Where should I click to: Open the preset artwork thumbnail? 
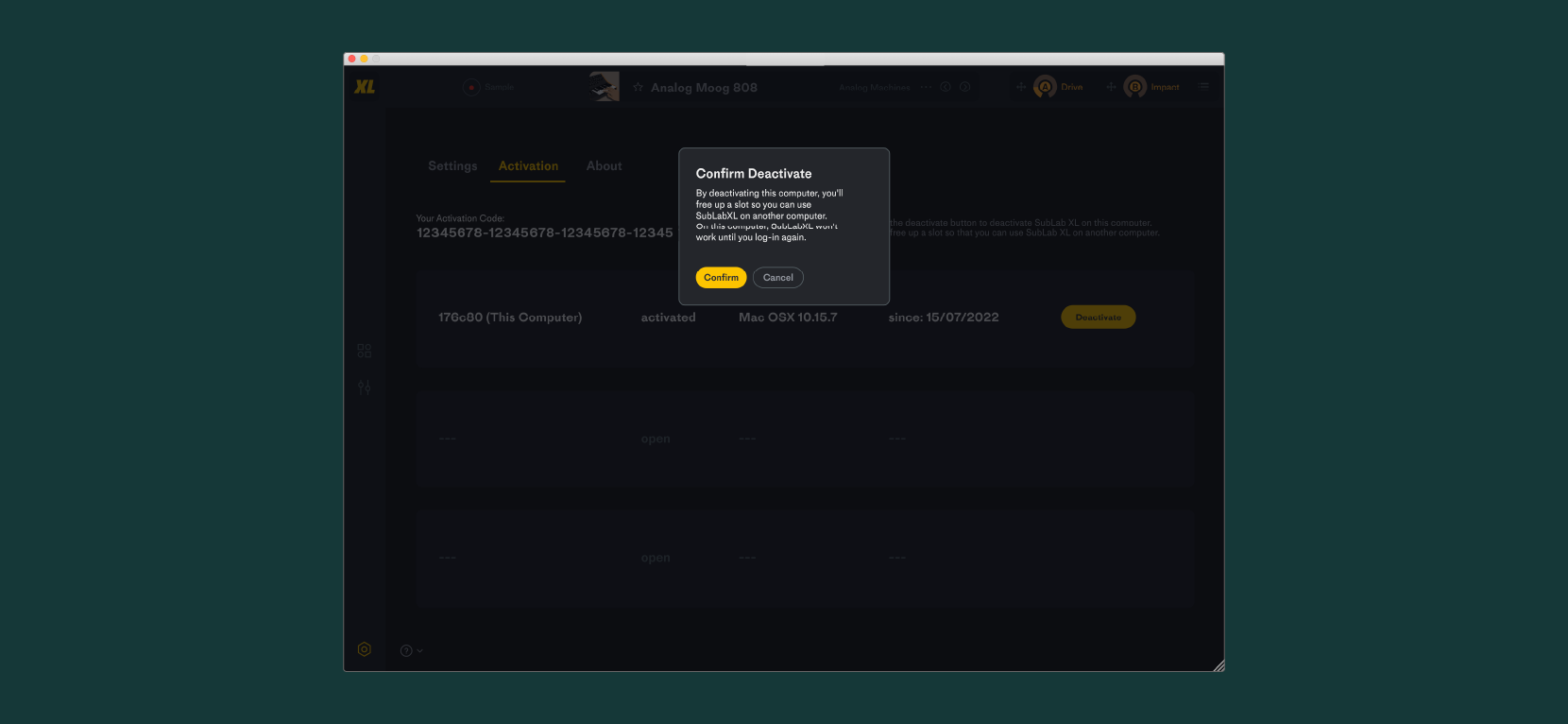[605, 86]
